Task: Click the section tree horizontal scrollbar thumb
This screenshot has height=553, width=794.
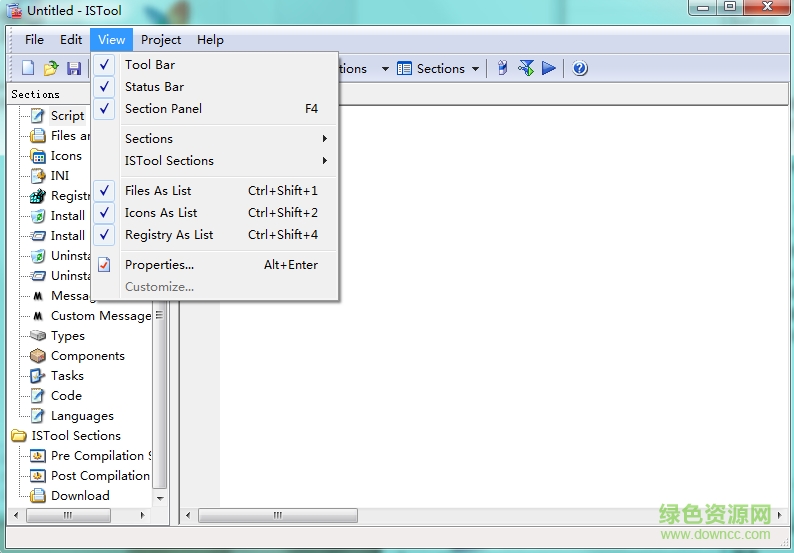Action: click(68, 516)
